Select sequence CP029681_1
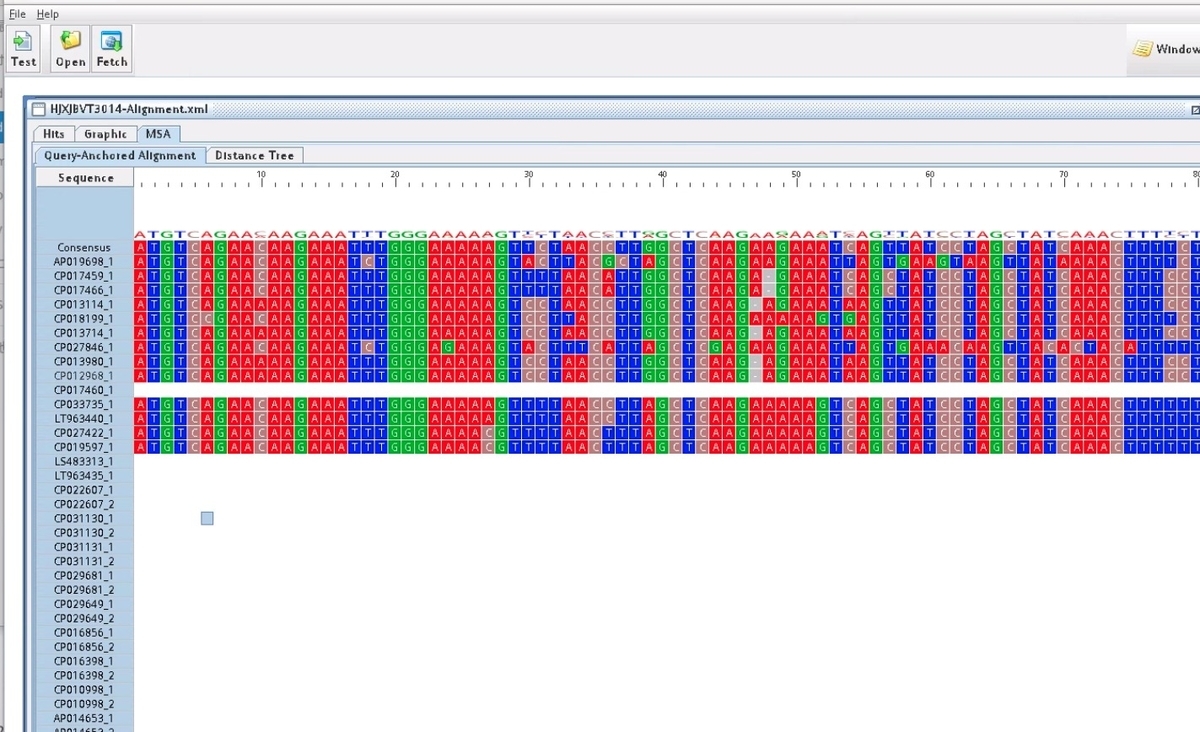 click(84, 575)
